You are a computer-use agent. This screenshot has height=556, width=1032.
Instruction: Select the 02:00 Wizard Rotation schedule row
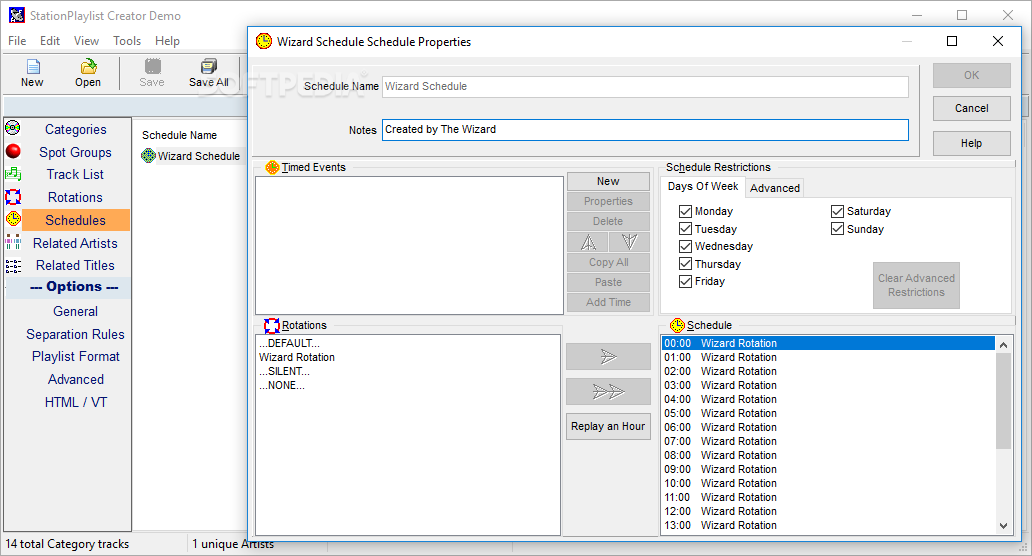pos(829,371)
